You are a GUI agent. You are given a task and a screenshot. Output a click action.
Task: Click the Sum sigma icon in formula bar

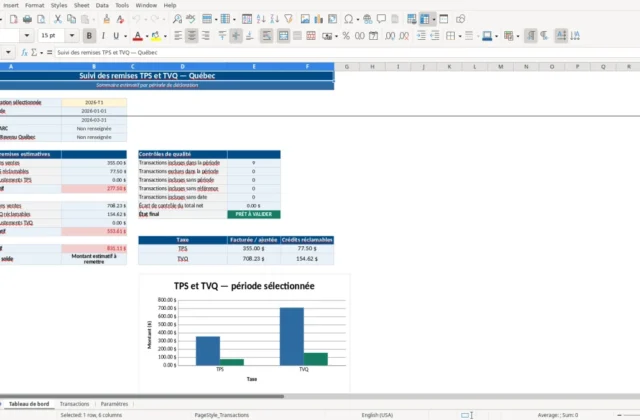tap(34, 52)
